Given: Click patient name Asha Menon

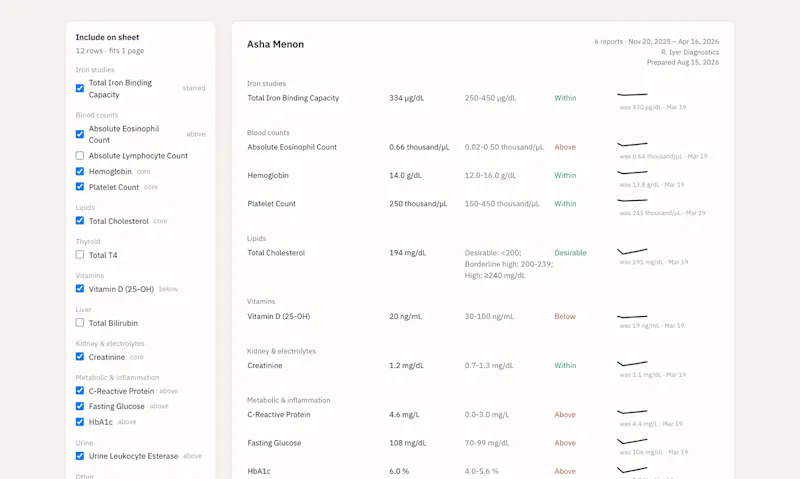Looking at the screenshot, I should coord(276,44).
